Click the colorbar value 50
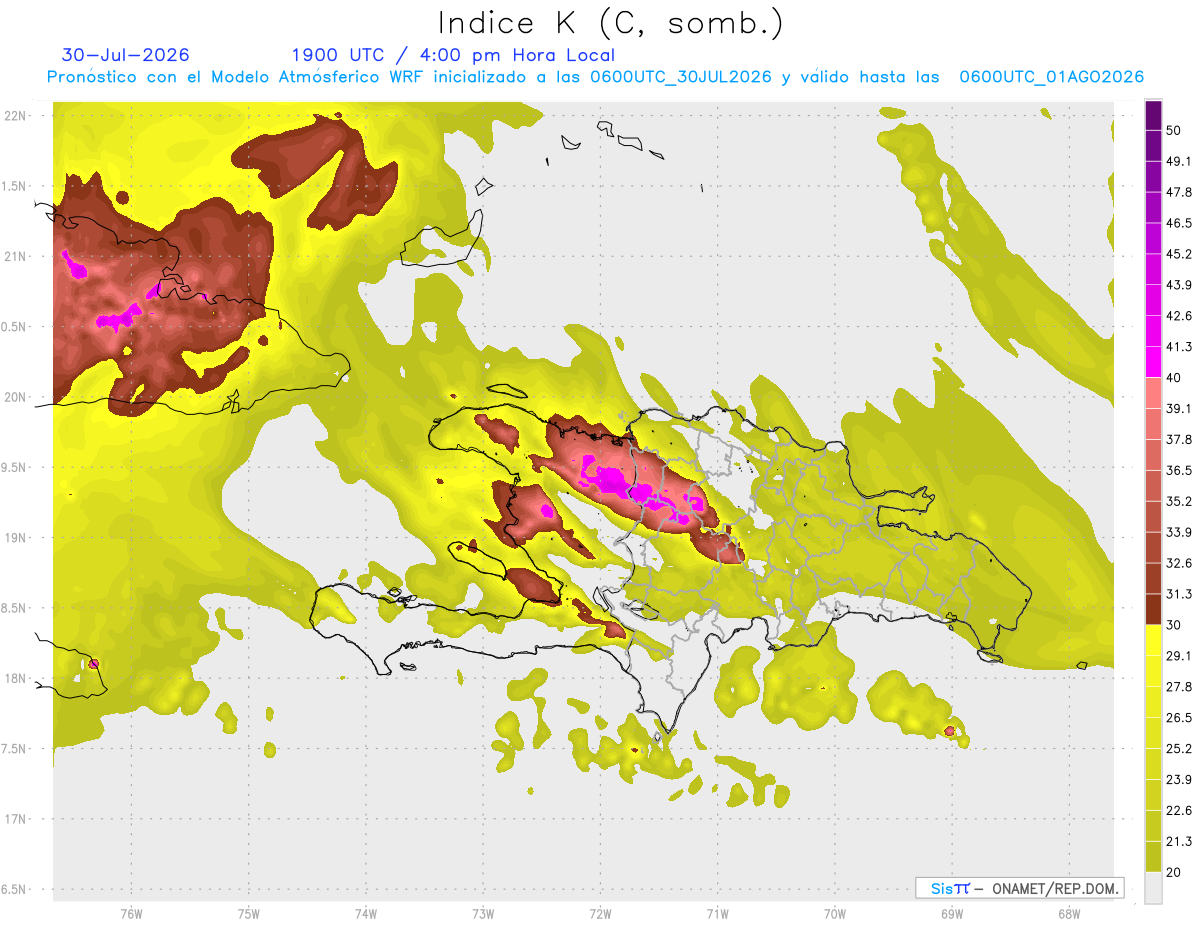 click(1173, 130)
